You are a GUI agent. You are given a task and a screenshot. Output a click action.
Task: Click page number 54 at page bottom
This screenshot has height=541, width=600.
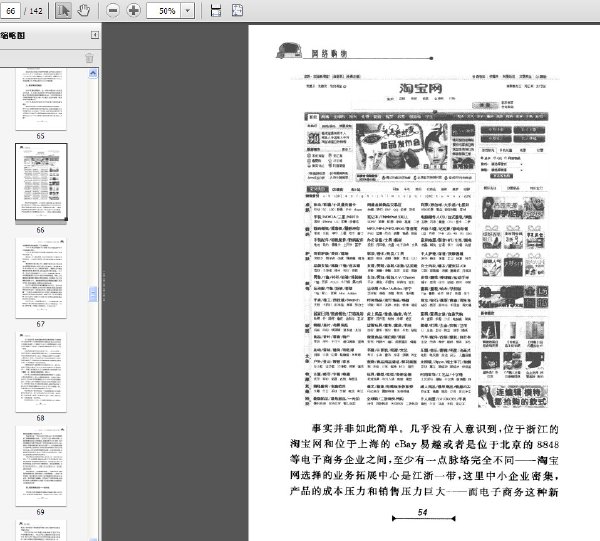pos(422,512)
